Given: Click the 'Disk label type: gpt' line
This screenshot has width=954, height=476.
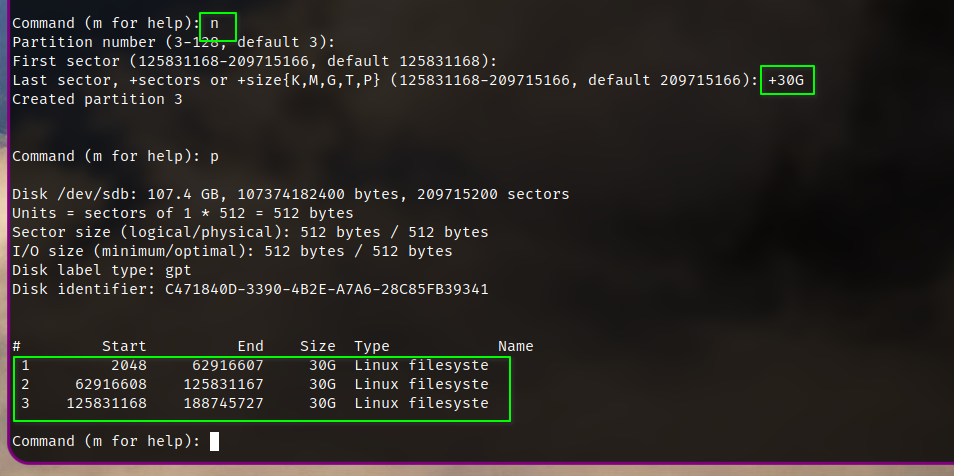Looking at the screenshot, I should coord(101,271).
